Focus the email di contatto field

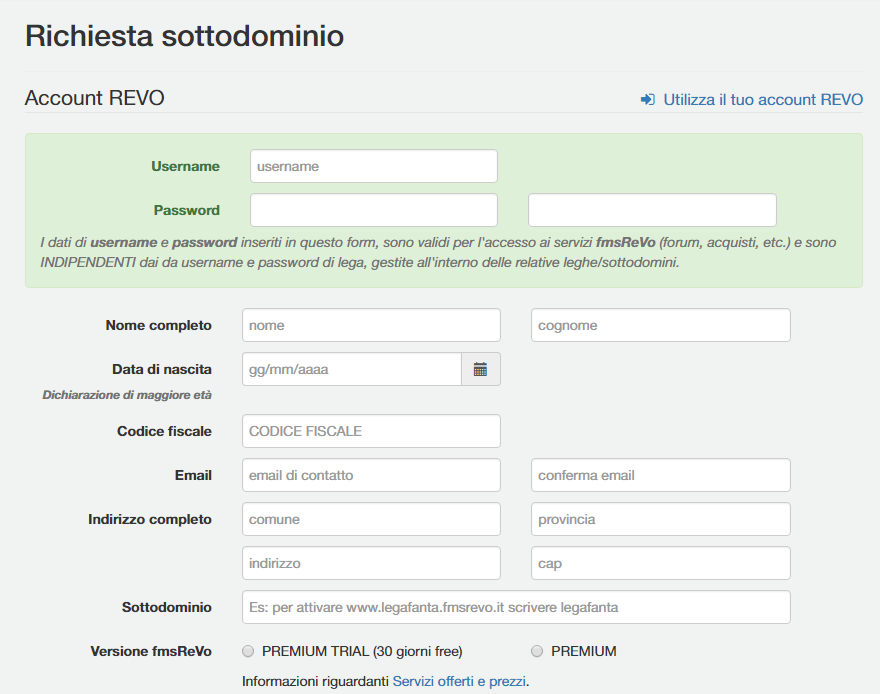(371, 475)
